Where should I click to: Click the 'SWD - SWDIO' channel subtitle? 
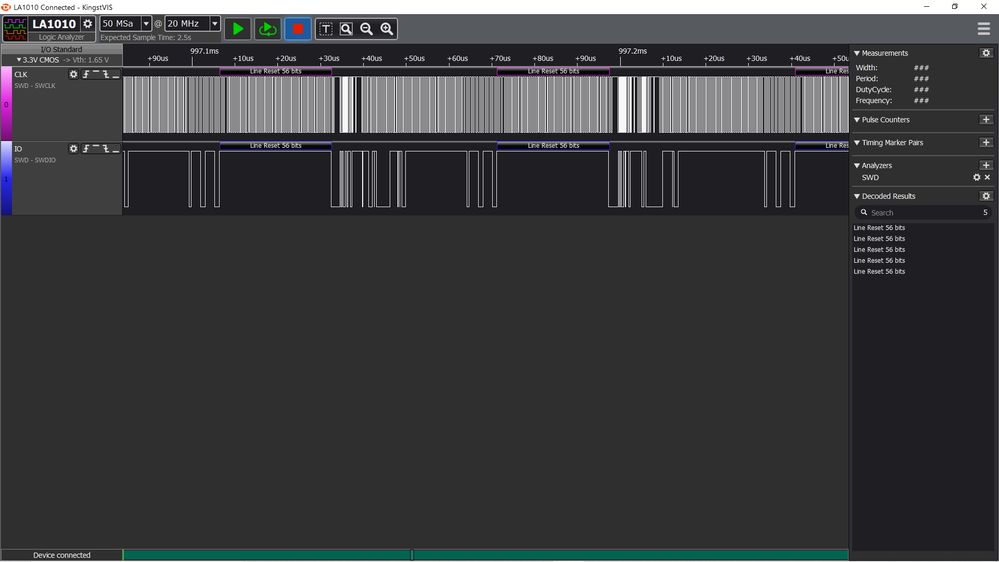click(35, 160)
